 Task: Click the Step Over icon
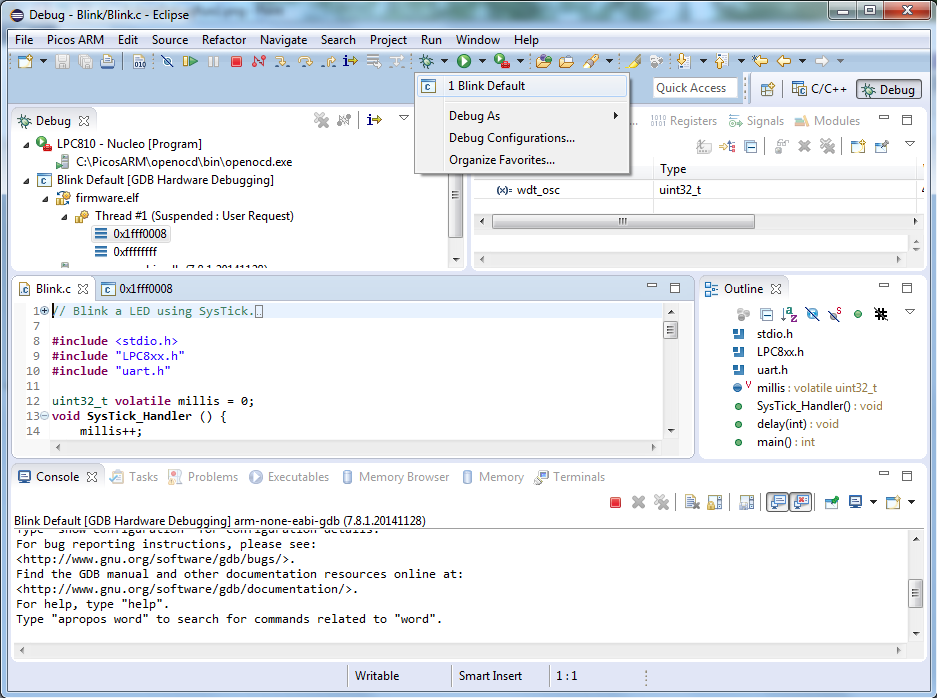tap(305, 61)
